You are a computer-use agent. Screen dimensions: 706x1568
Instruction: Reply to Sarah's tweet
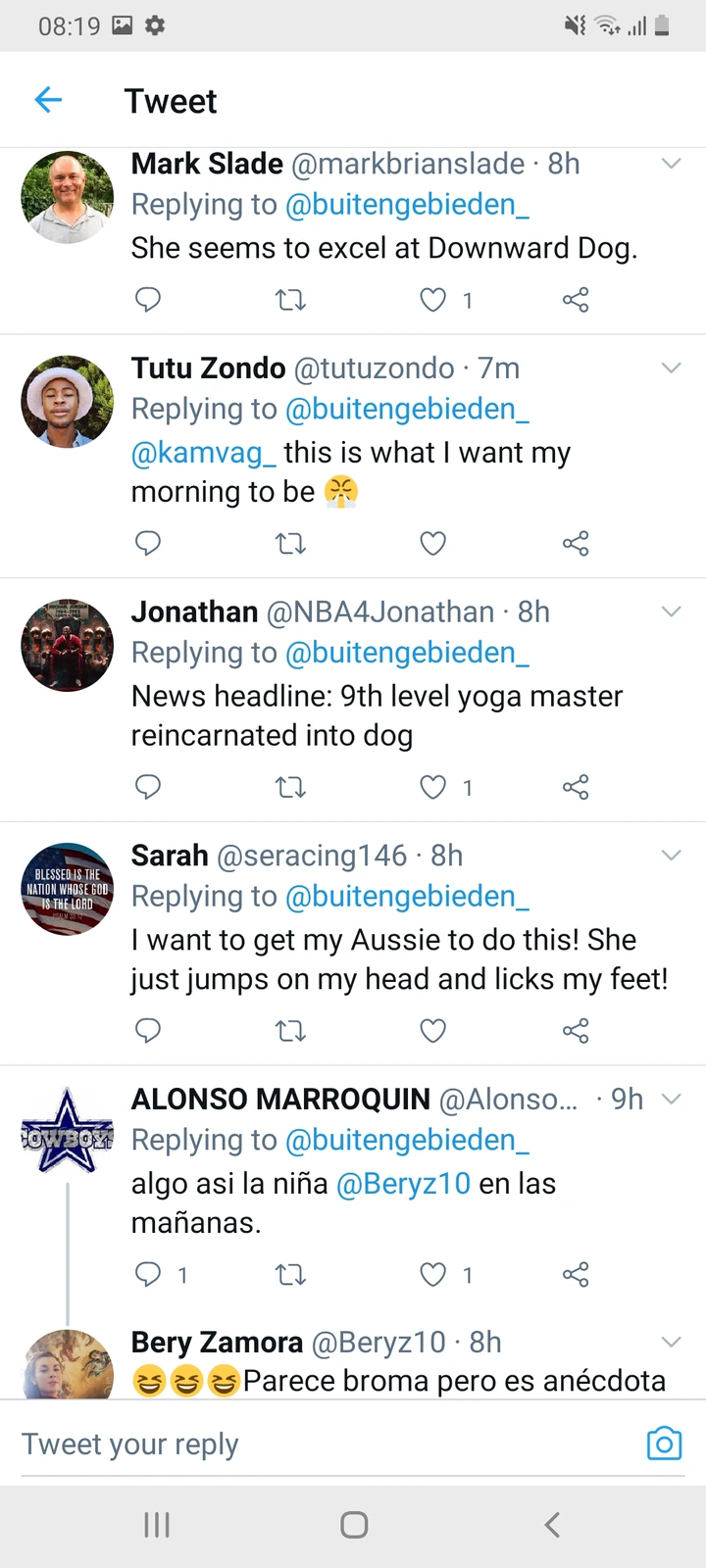[x=148, y=1031]
